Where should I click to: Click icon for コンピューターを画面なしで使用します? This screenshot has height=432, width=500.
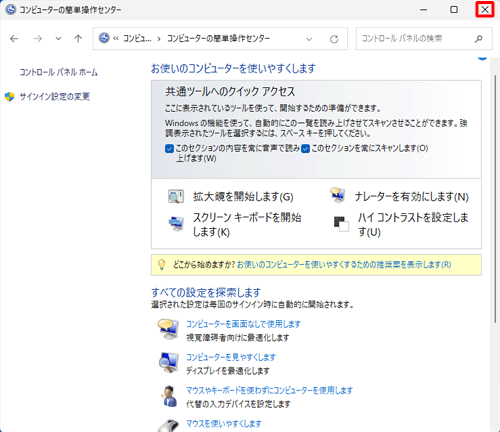point(168,329)
